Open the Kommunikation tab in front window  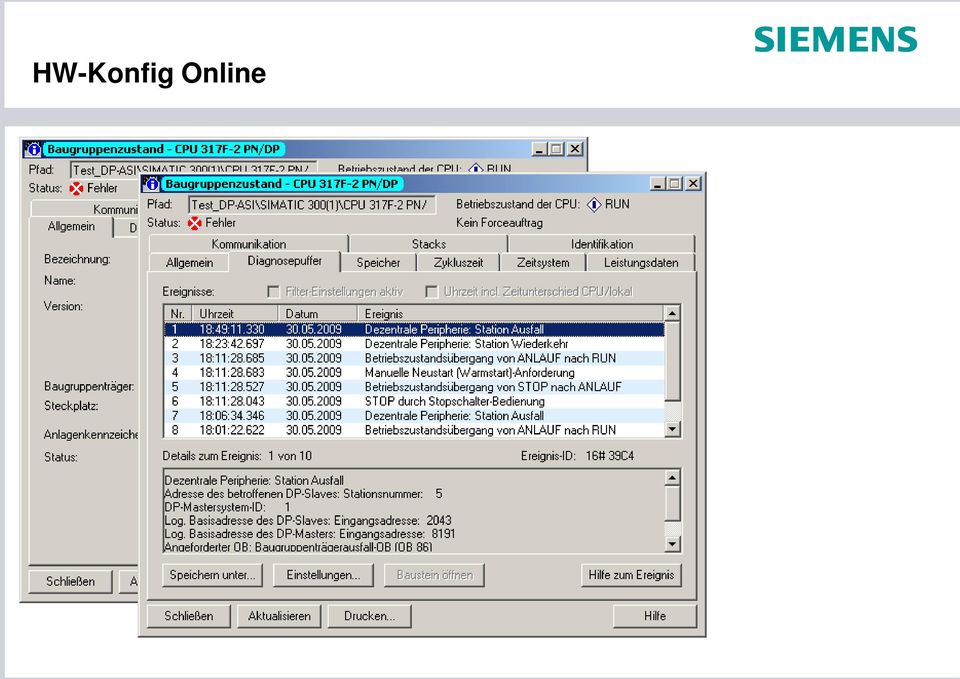pyautogui.click(x=249, y=244)
